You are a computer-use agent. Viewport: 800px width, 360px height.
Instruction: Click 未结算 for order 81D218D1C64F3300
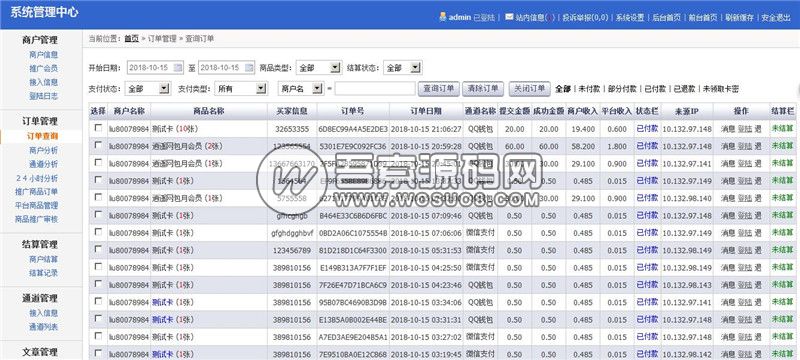[783, 250]
